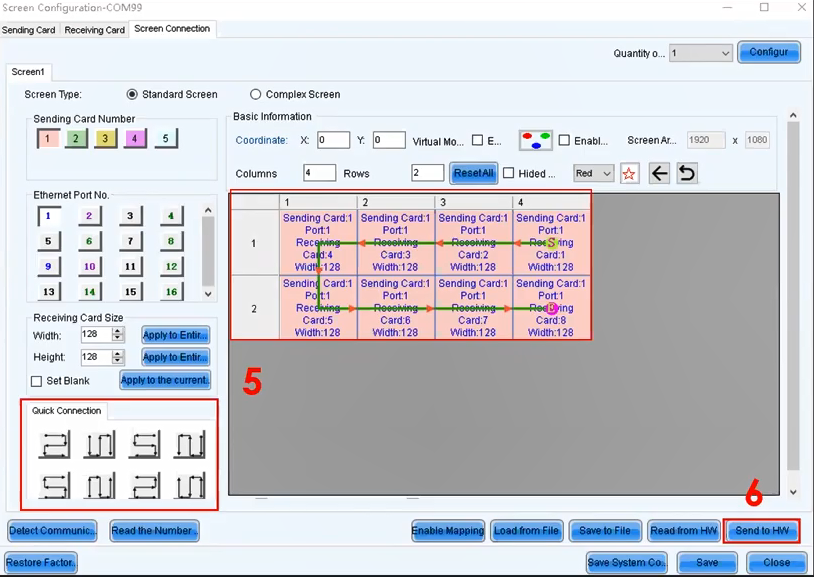This screenshot has width=814, height=577.
Task: Switch to the Sending Card tab
Action: point(28,29)
